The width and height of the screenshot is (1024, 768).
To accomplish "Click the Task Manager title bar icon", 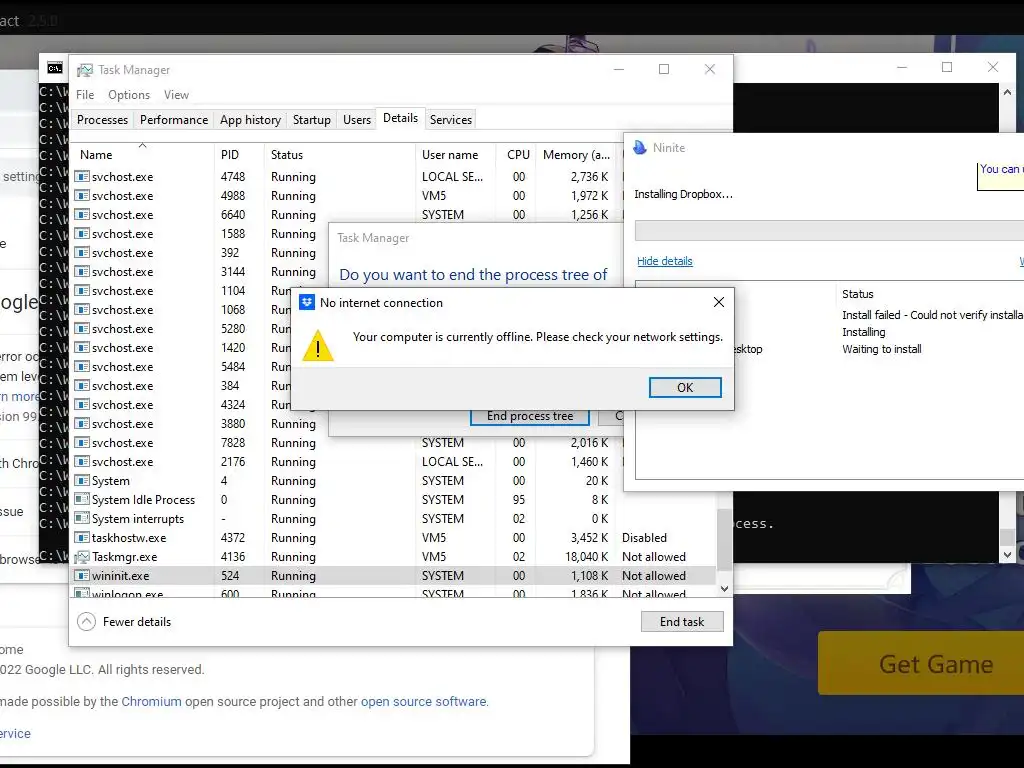I will pyautogui.click(x=84, y=70).
